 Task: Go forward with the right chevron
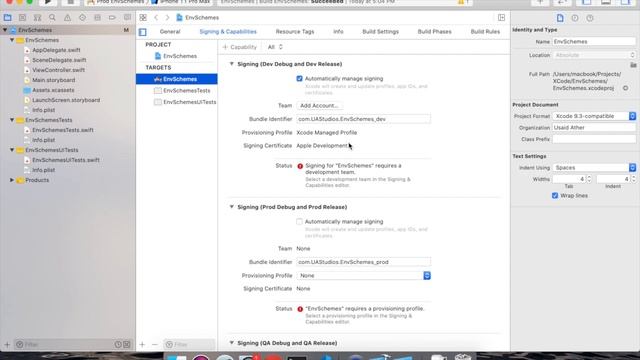pyautogui.click(x=167, y=18)
